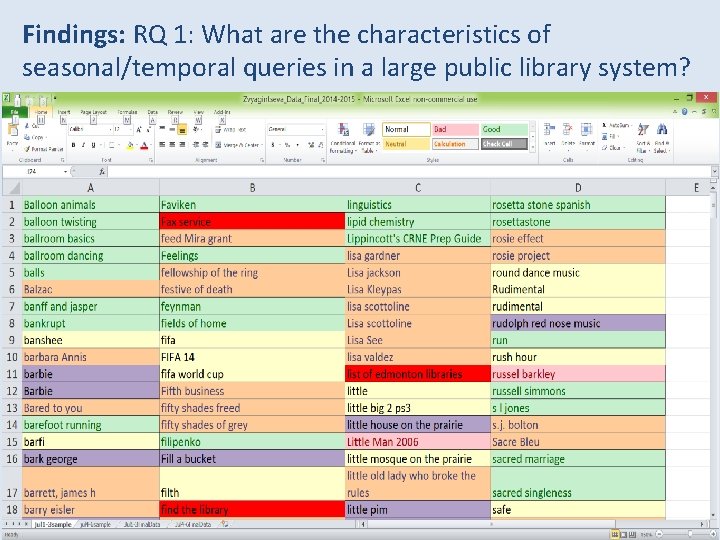Click Decrease Font Size icon
The image size is (720, 540).
tap(148, 129)
